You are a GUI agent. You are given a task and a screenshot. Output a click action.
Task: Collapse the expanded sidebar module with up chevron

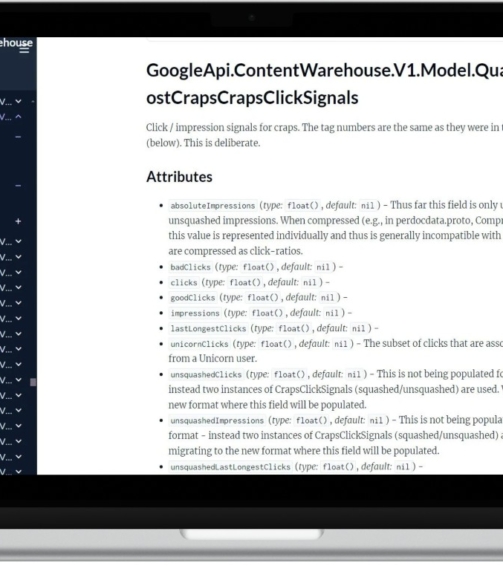pyautogui.click(x=18, y=117)
